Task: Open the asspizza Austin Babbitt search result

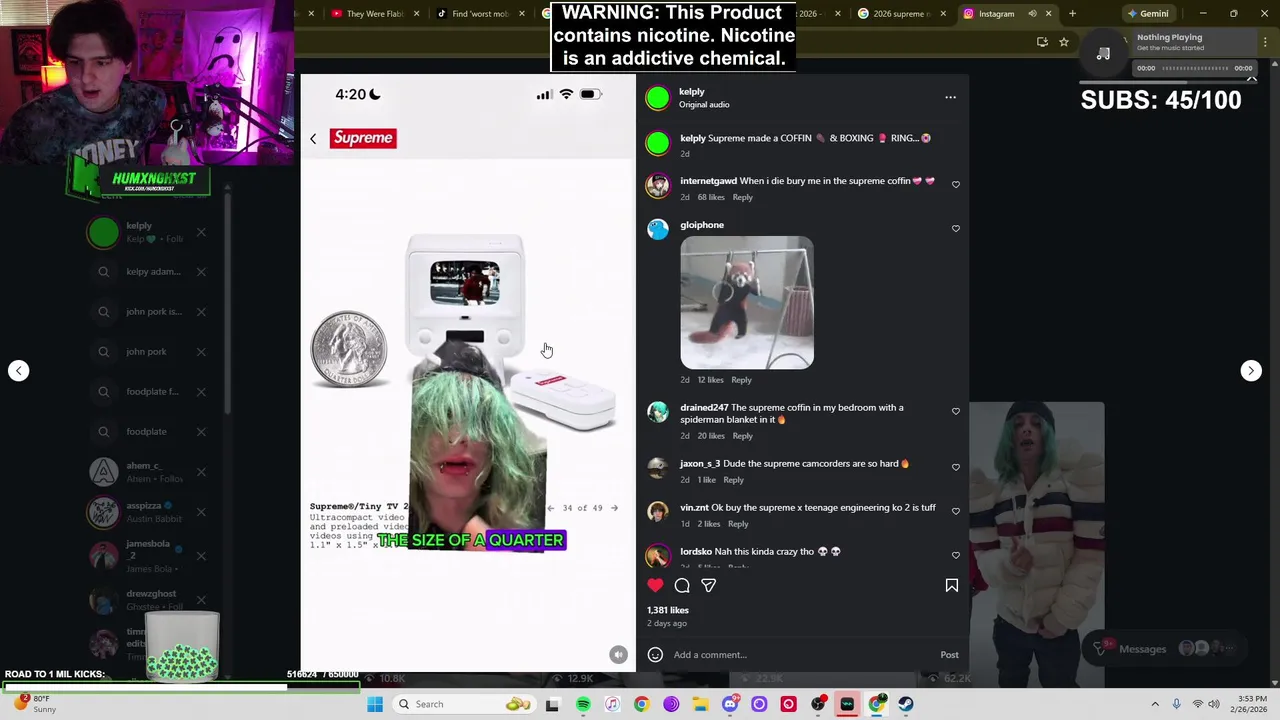Action: [145, 512]
